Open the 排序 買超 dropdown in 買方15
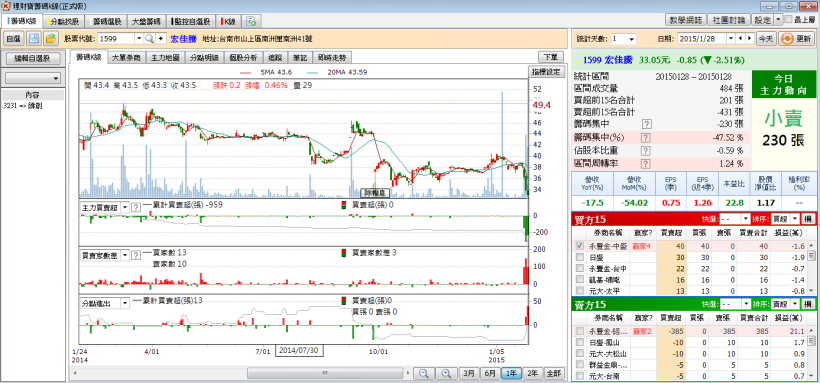Viewport: 820px width, 383px height. point(795,219)
